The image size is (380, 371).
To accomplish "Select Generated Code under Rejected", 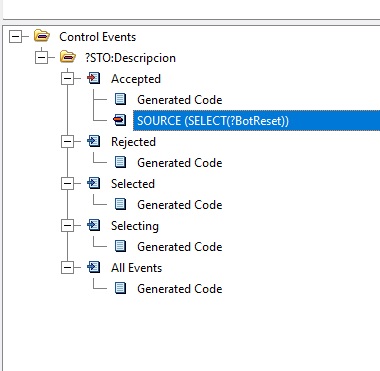I will pyautogui.click(x=180, y=163).
